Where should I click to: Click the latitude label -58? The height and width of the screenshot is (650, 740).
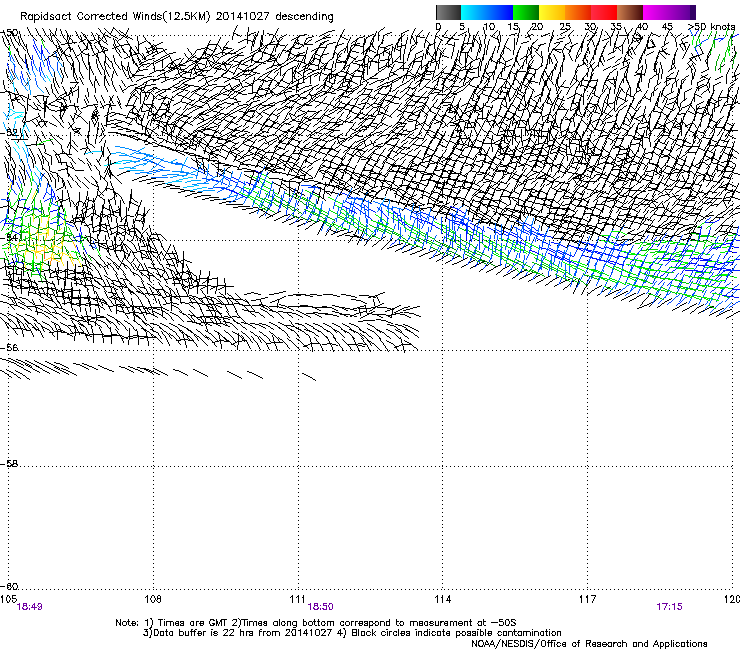click(9, 464)
